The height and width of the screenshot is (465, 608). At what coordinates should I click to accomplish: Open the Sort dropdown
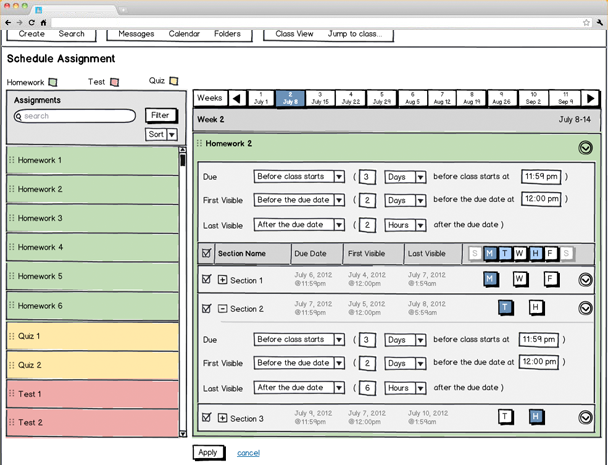coord(162,134)
